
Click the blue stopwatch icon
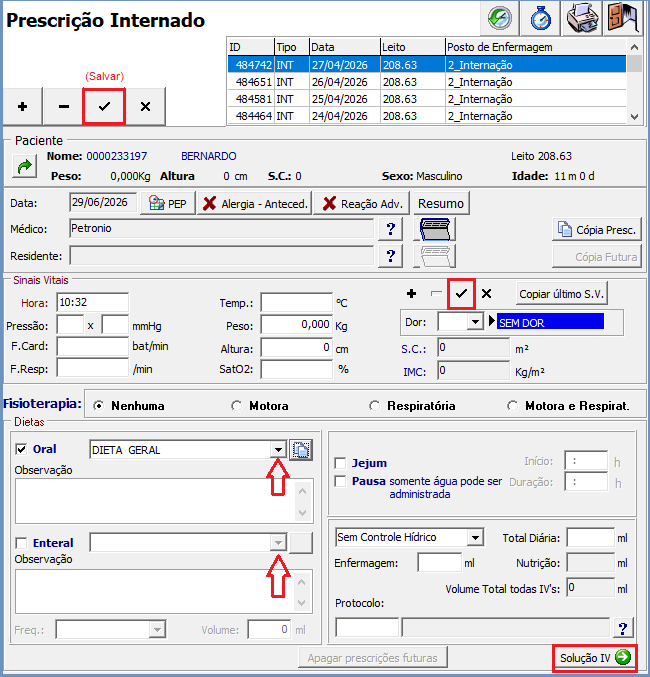(x=540, y=18)
